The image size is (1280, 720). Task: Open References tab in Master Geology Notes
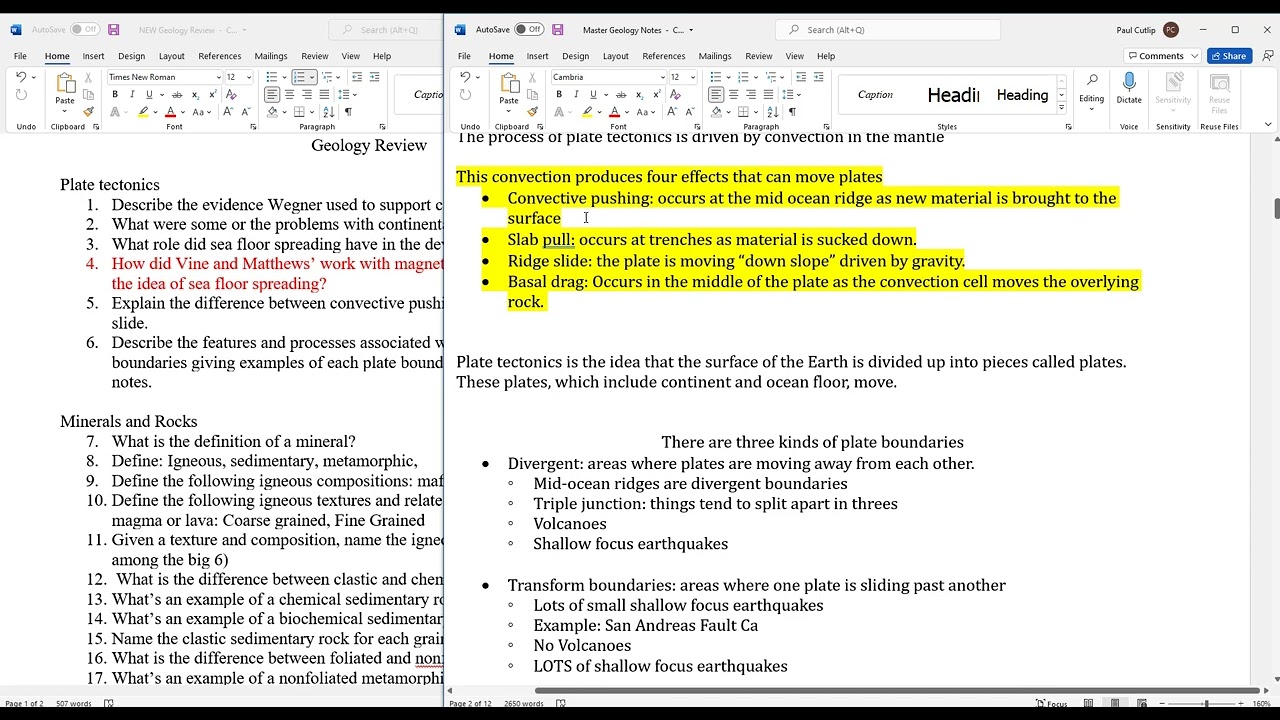(663, 56)
